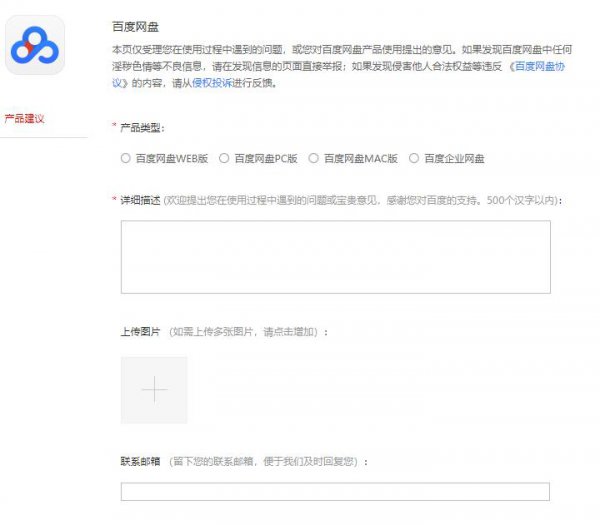Focus the 联系邮箱 input field

pos(335,491)
